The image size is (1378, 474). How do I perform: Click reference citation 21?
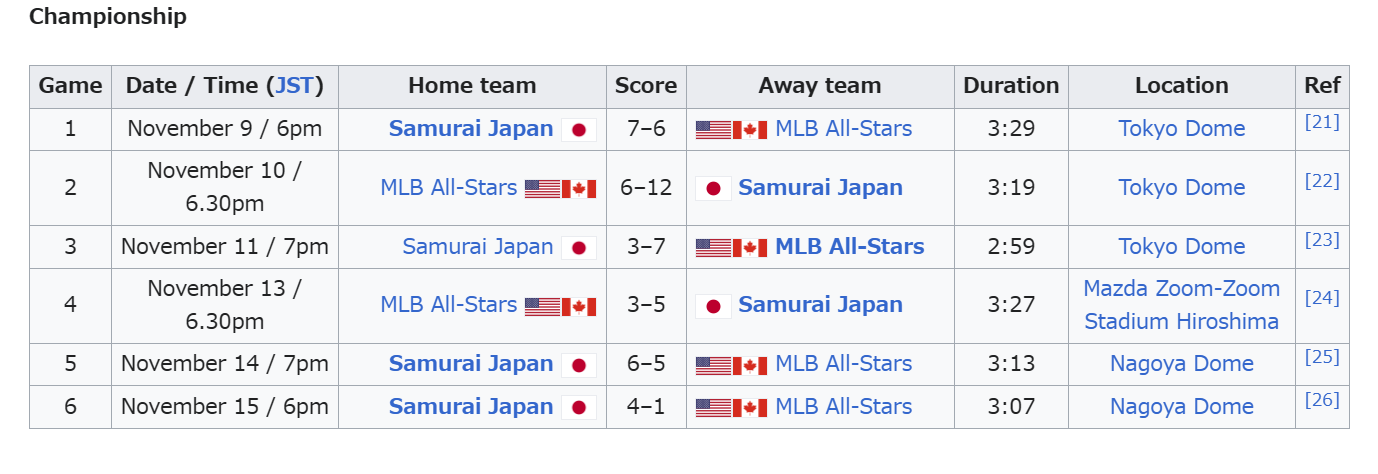tap(1321, 122)
